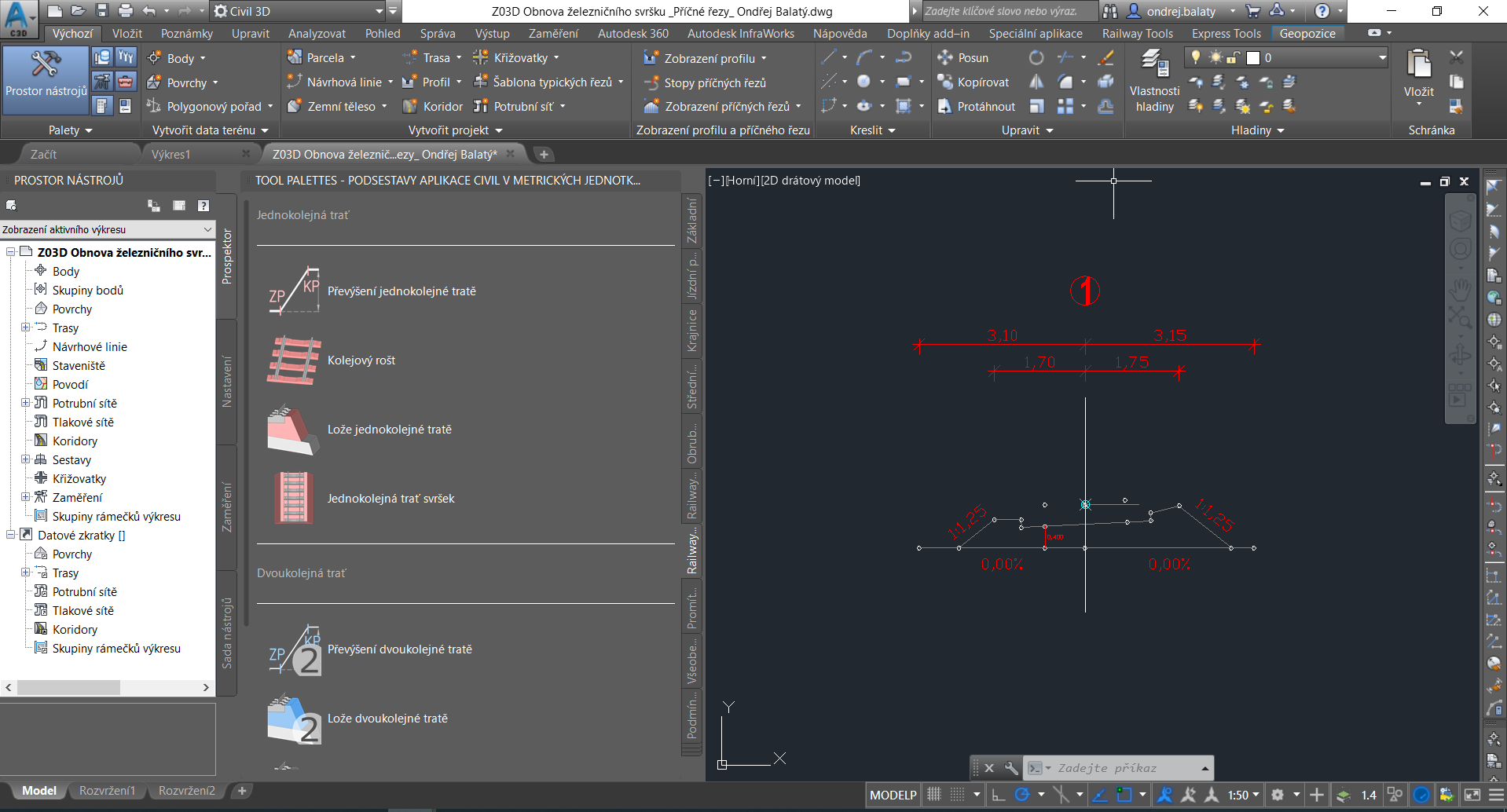This screenshot has width=1507, height=812.
Task: Open Toolspace help icon
Action: click(x=203, y=206)
